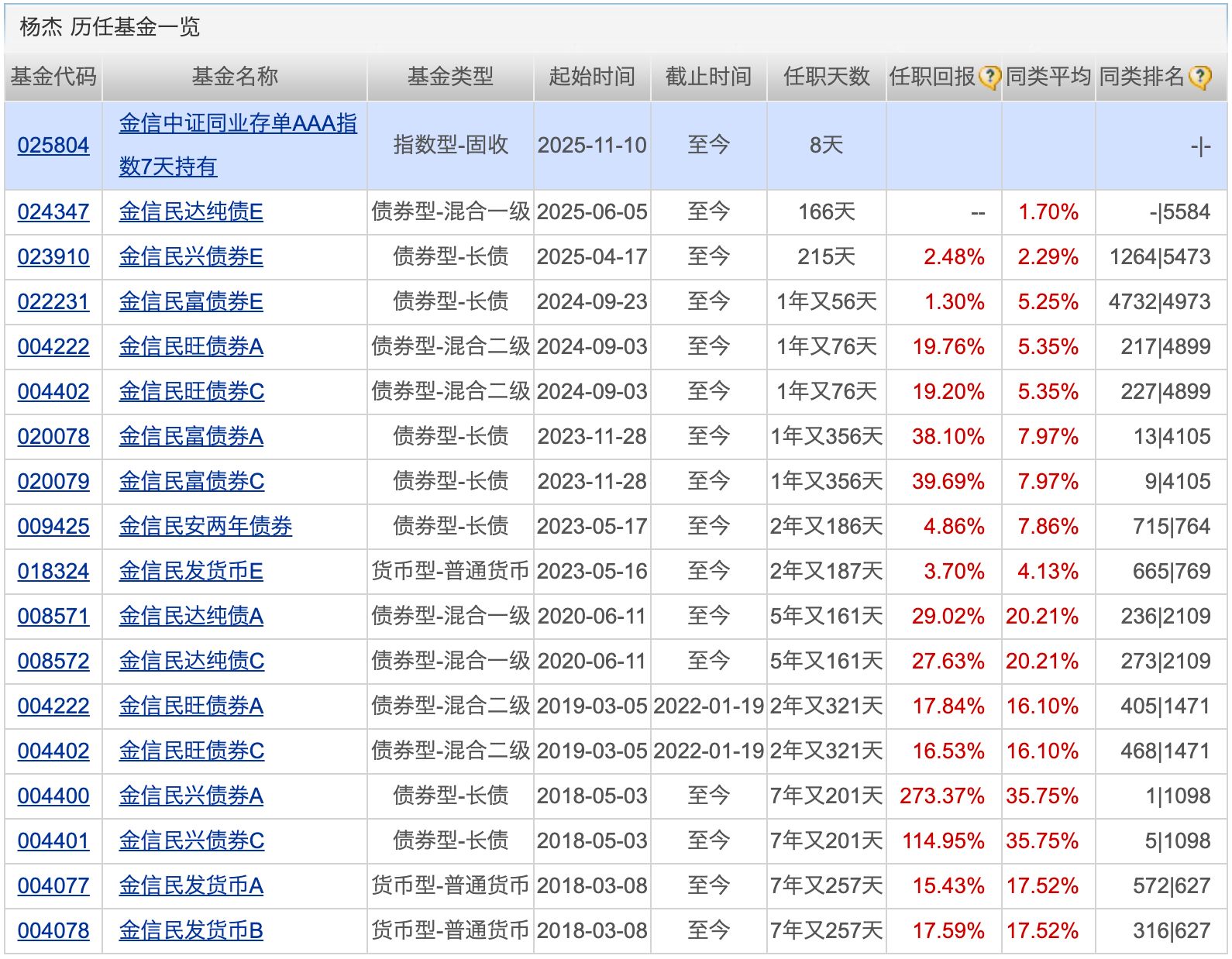Click the 2025-11-10 start date
The width and height of the screenshot is (1232, 959).
click(592, 146)
